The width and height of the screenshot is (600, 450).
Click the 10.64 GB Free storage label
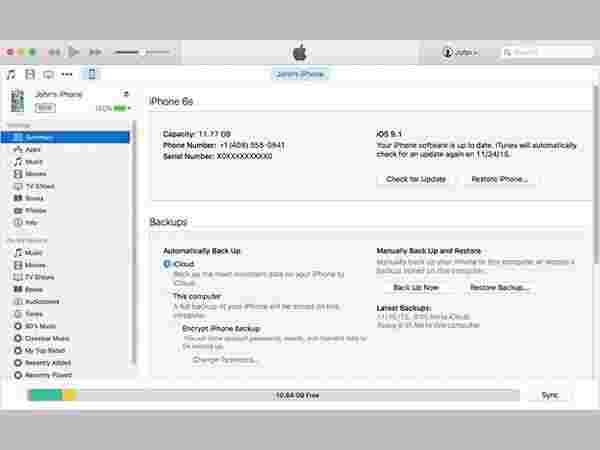click(297, 395)
